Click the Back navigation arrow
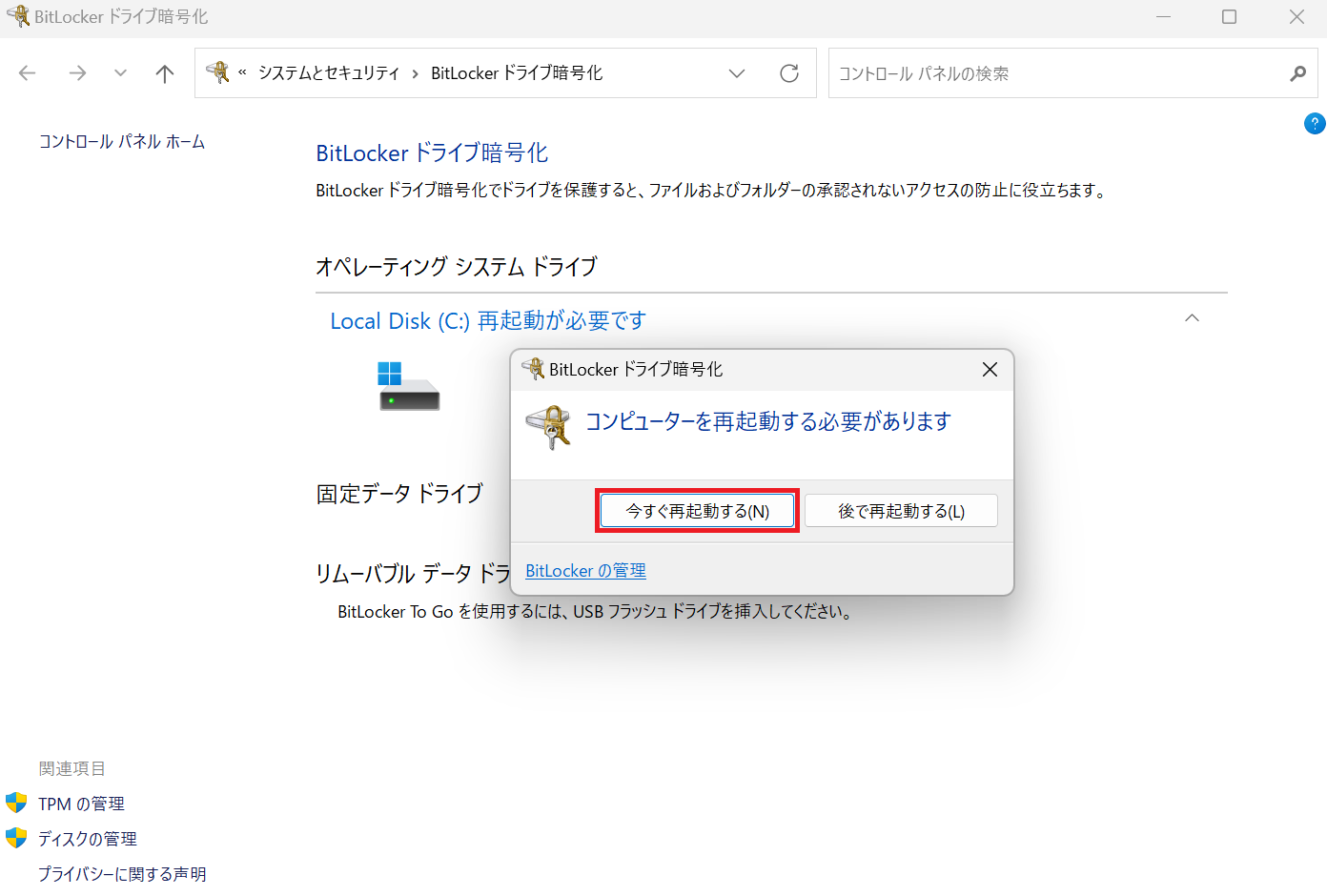1327x896 pixels. 28,73
